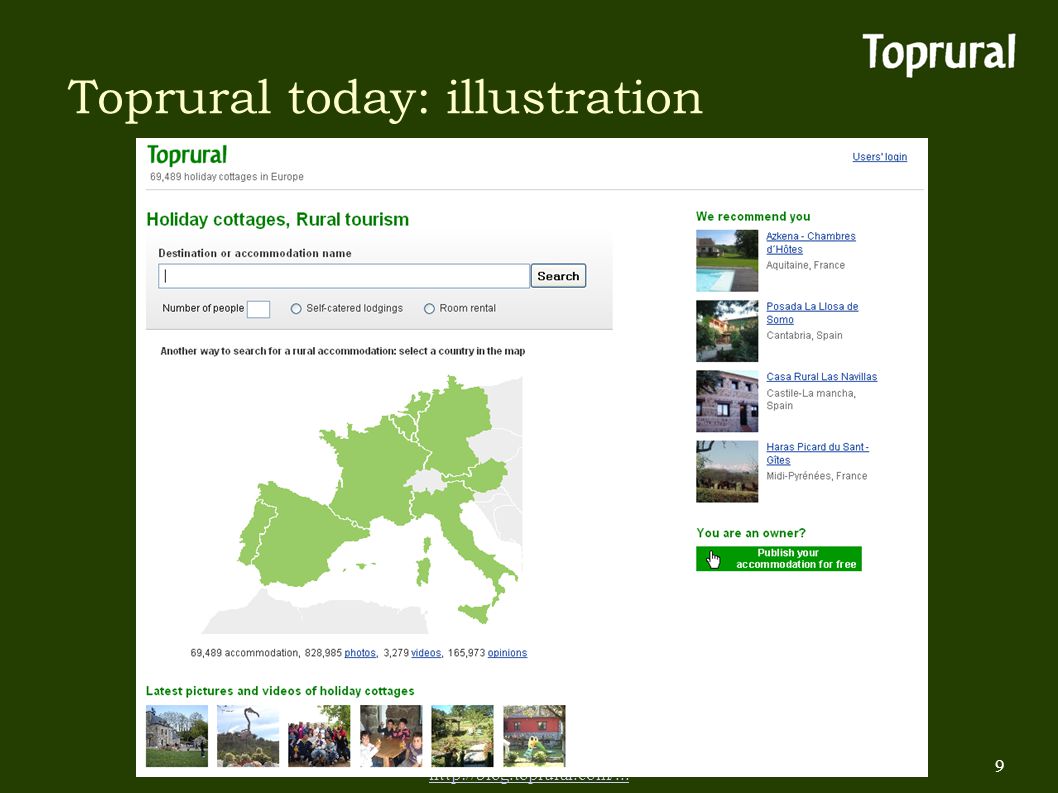Open the Users' login link
Screen dimensions: 1058x793
879,157
